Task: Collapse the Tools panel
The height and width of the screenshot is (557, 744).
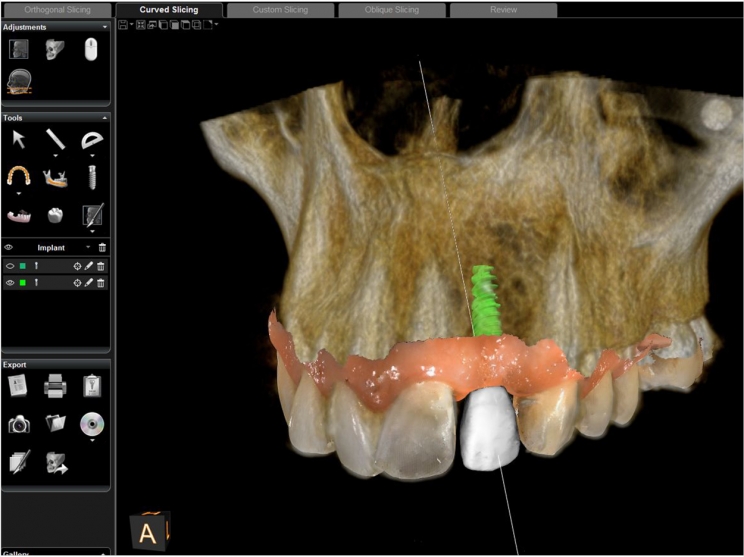Action: pyautogui.click(x=105, y=117)
